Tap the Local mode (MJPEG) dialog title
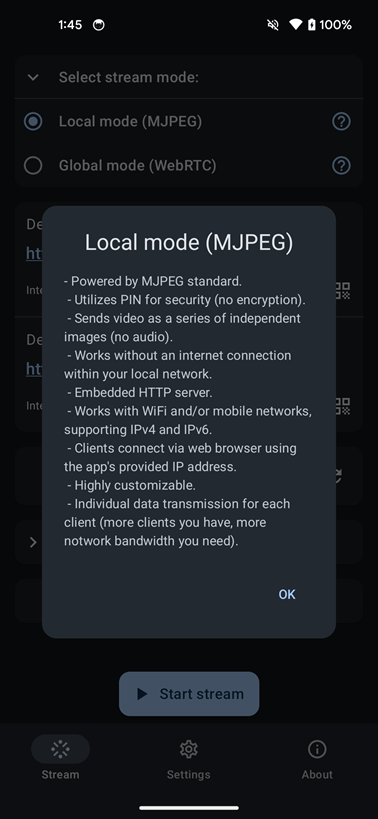 pos(189,242)
